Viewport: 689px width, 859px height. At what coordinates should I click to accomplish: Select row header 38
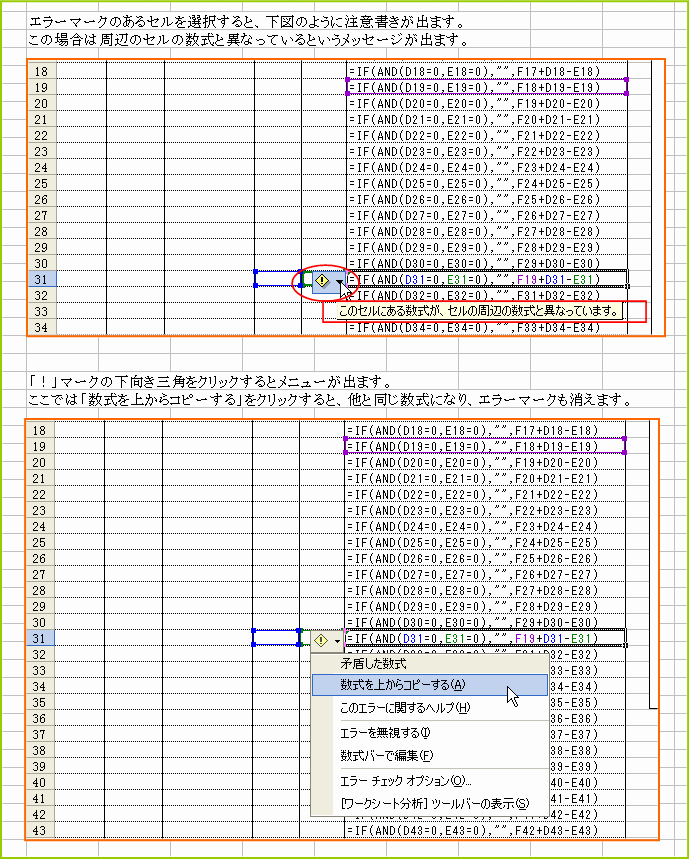click(39, 751)
